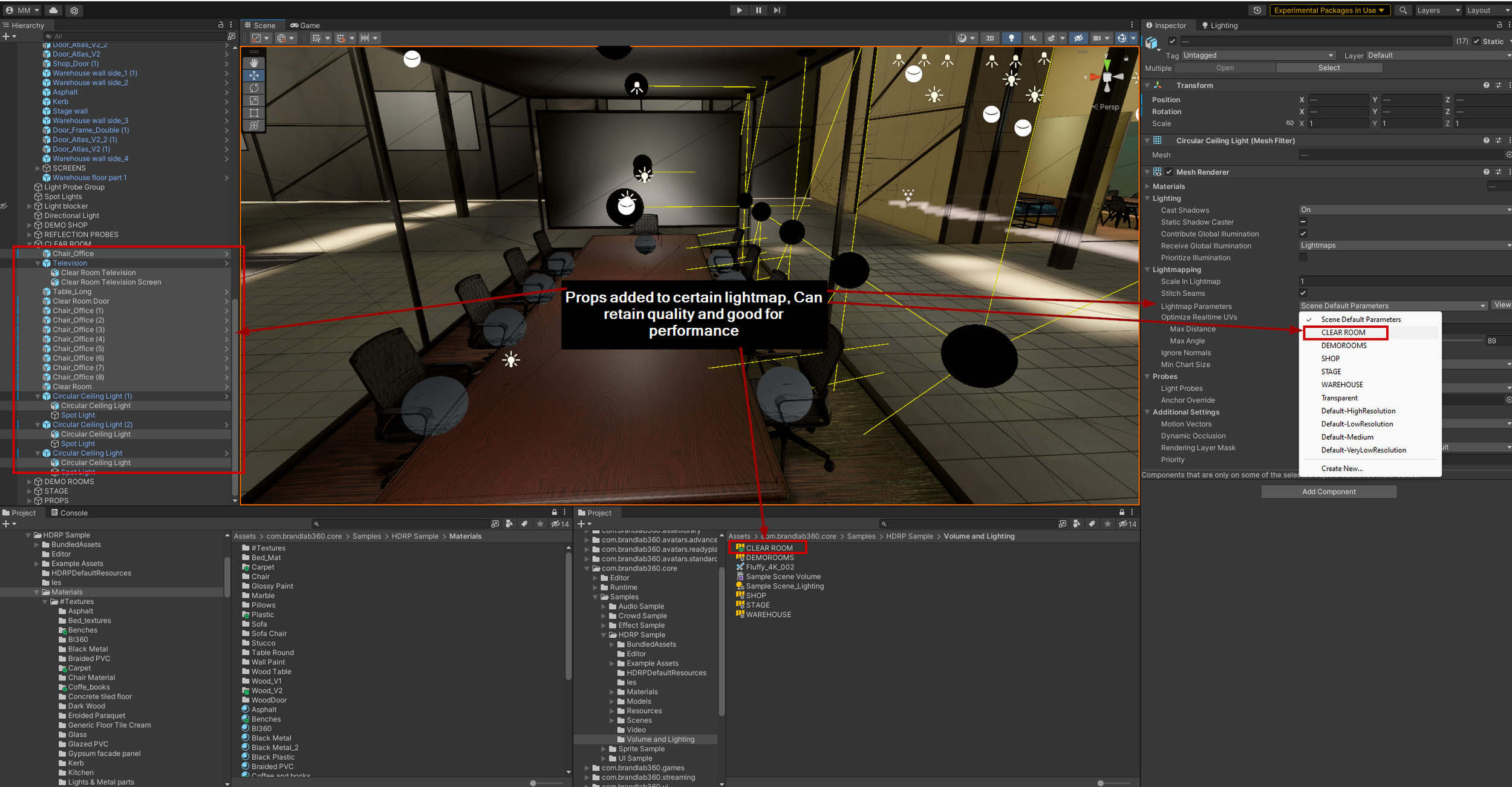Toggle Contribute Global Illumination checkbox
This screenshot has width=1512, height=787.
(1303, 233)
